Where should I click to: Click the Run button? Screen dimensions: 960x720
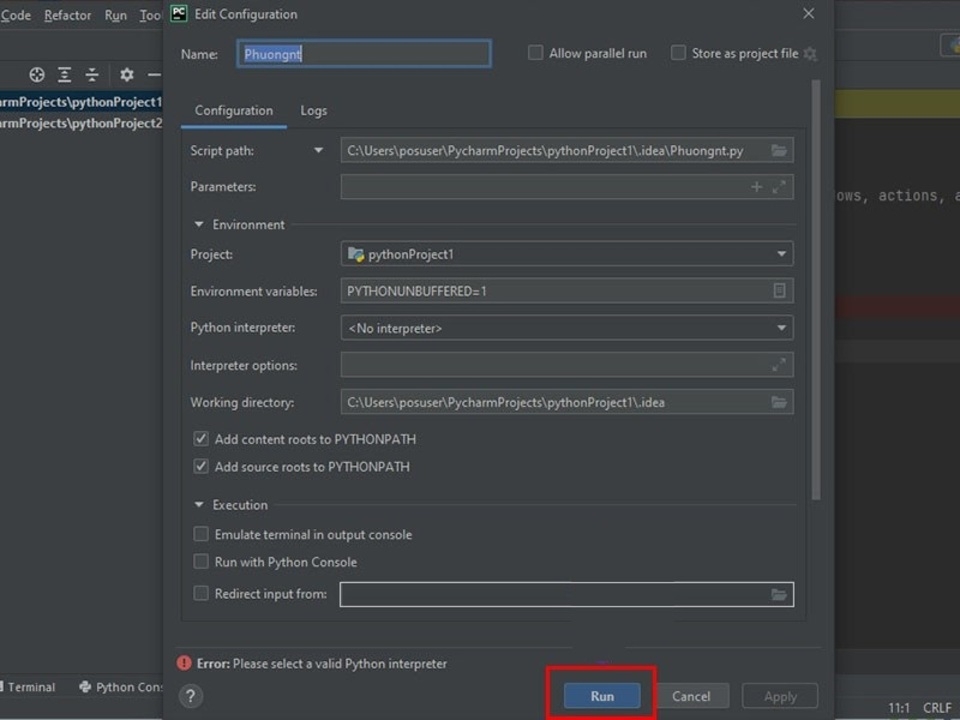point(600,695)
